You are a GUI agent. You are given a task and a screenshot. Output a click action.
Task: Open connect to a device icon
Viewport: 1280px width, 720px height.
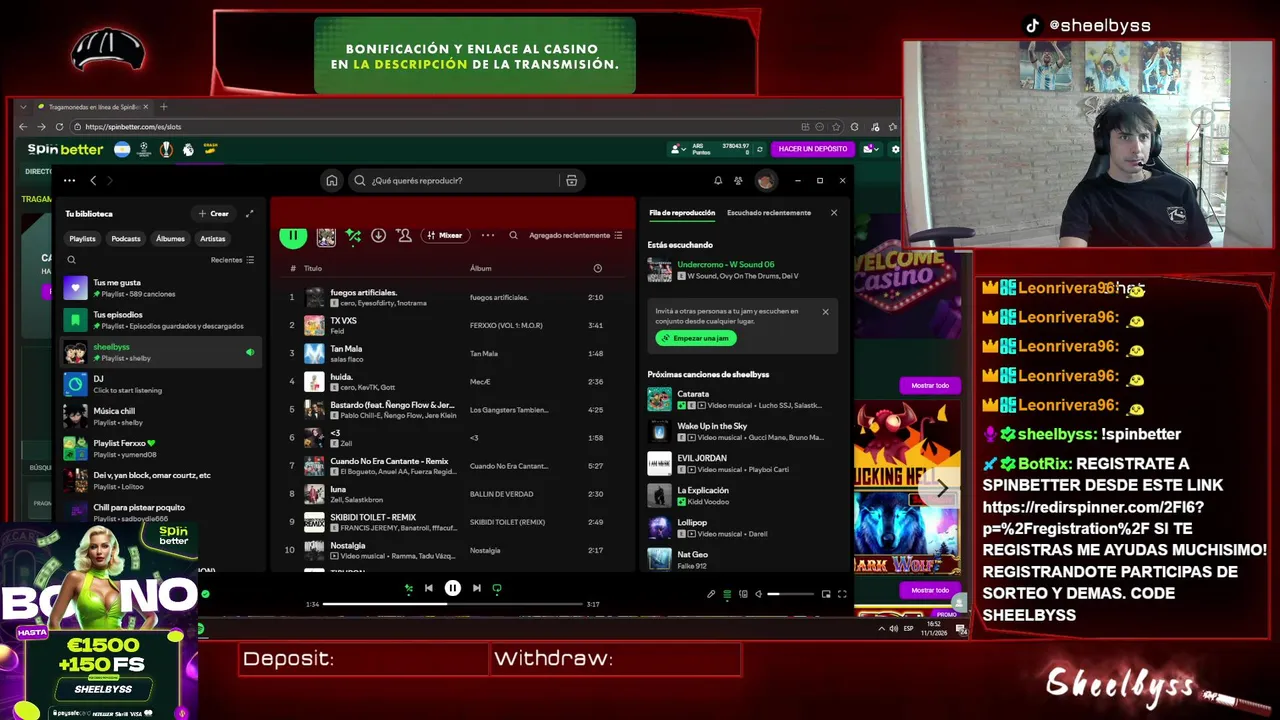pos(743,594)
